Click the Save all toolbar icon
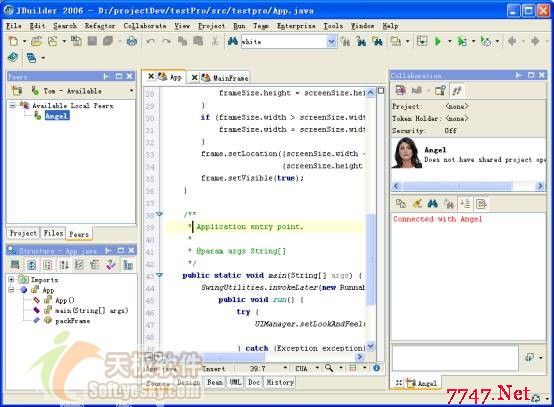 click(108, 41)
